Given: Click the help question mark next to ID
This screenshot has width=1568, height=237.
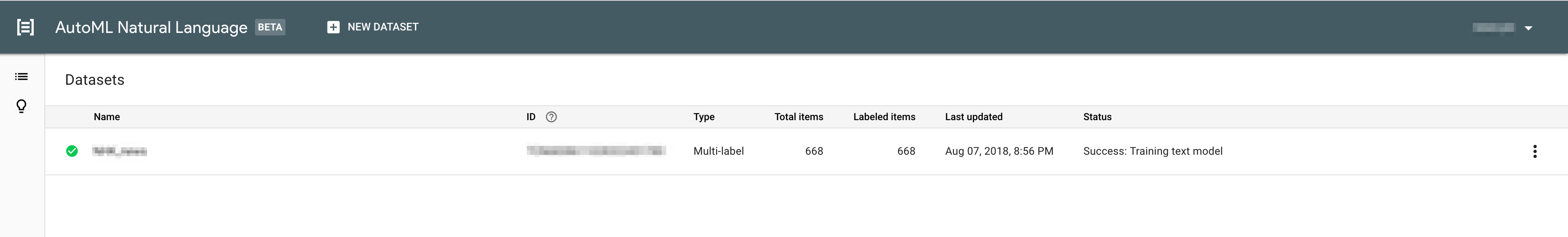Looking at the screenshot, I should (551, 117).
